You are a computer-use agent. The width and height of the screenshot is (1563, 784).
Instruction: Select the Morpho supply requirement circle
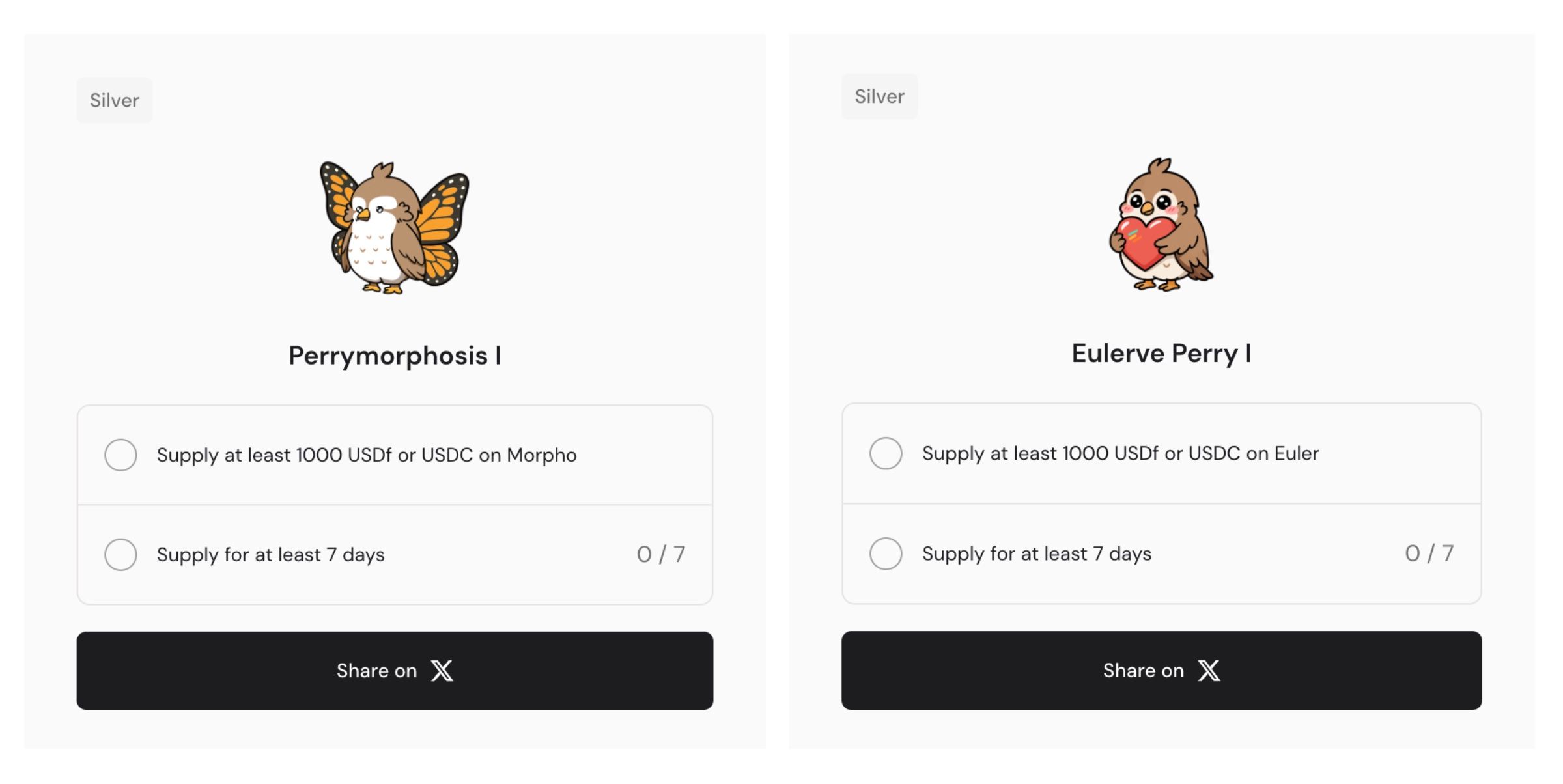click(x=120, y=455)
